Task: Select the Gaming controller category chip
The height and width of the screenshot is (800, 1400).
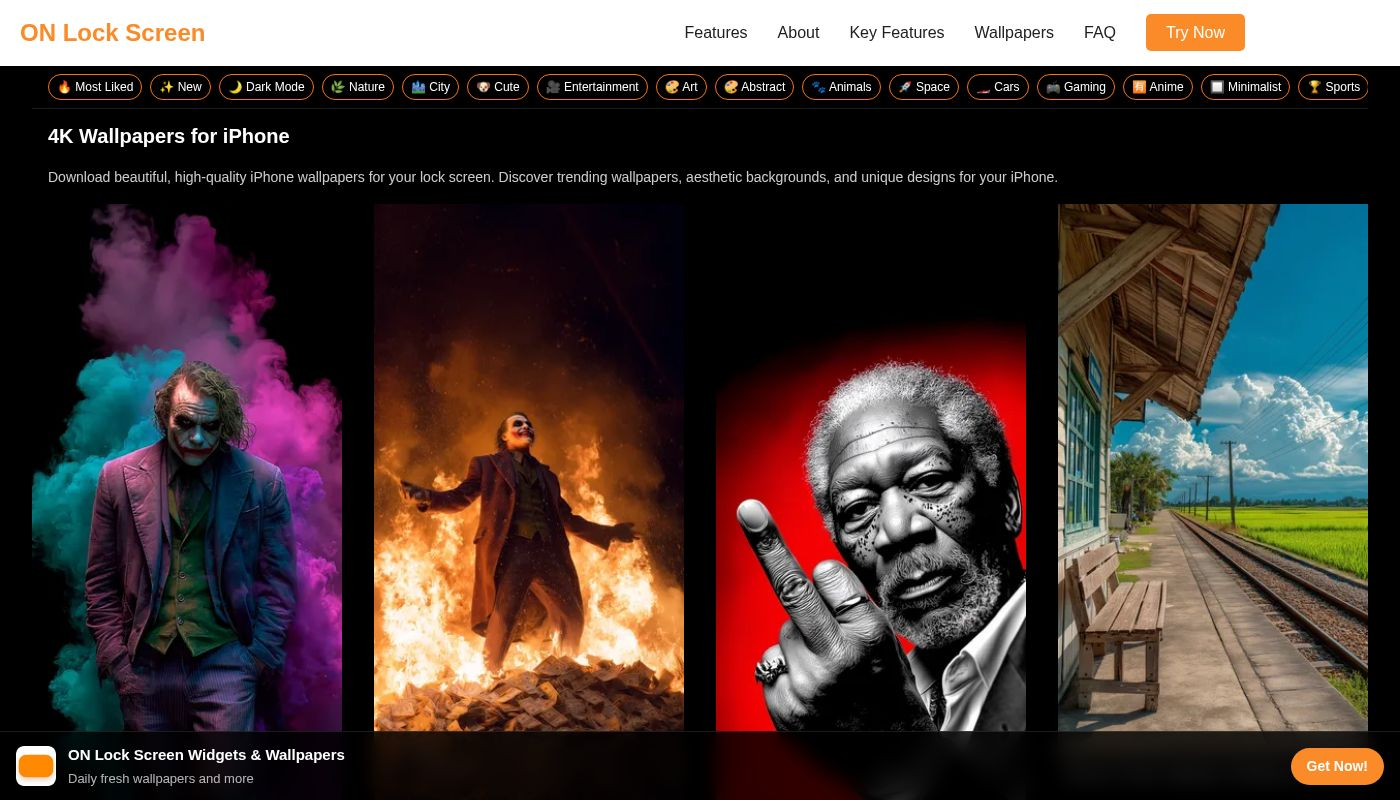Action: pyautogui.click(x=1075, y=87)
